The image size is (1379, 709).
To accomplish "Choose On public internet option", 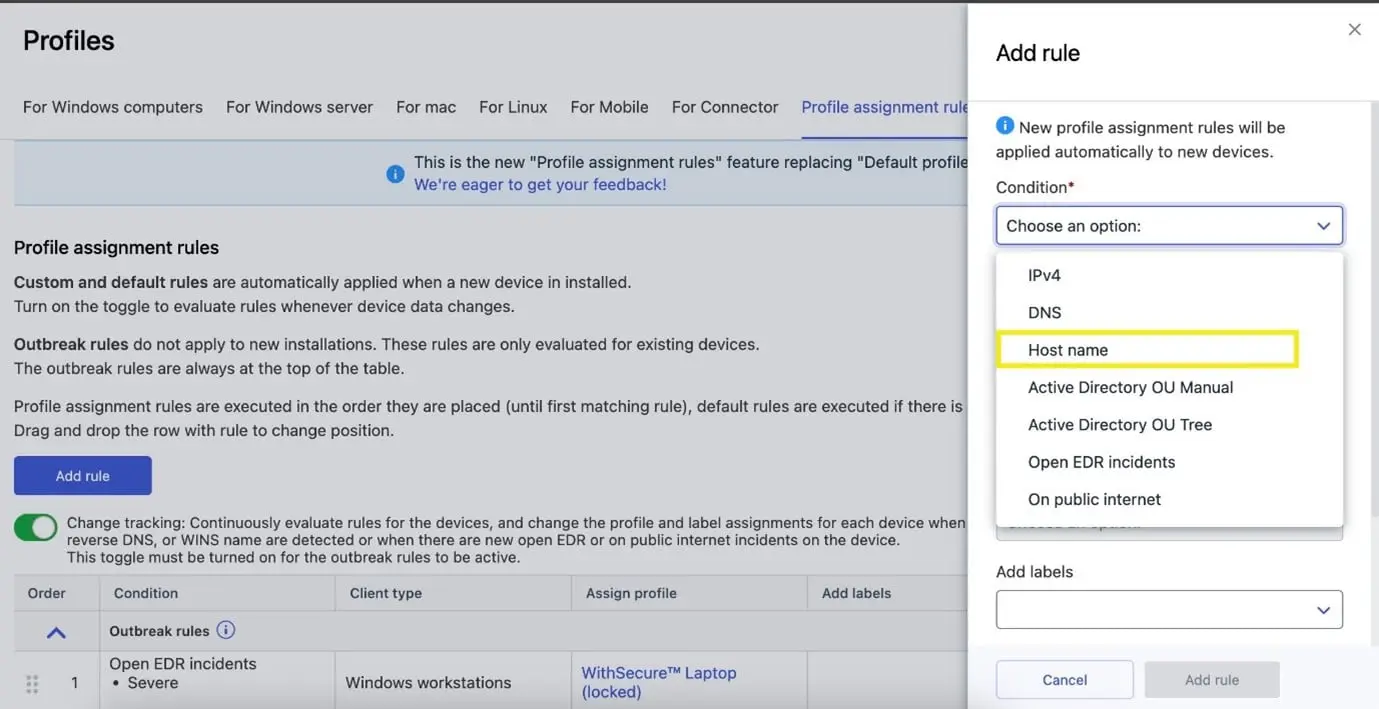I will pos(1169,499).
